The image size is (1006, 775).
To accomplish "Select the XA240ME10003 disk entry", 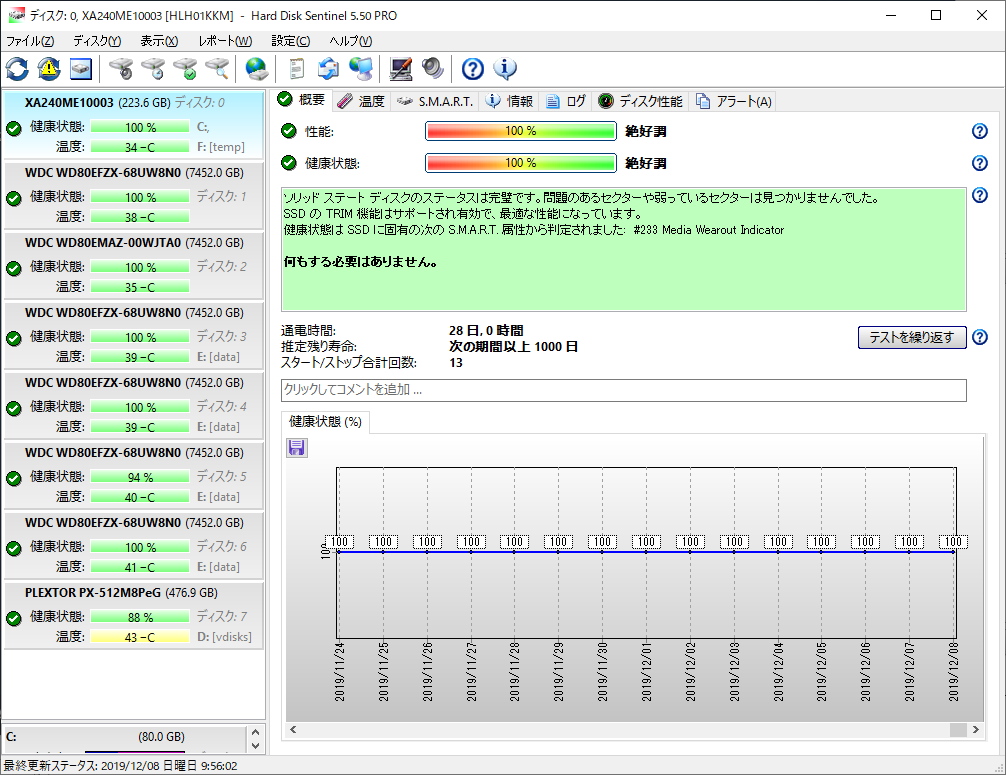I will point(134,125).
